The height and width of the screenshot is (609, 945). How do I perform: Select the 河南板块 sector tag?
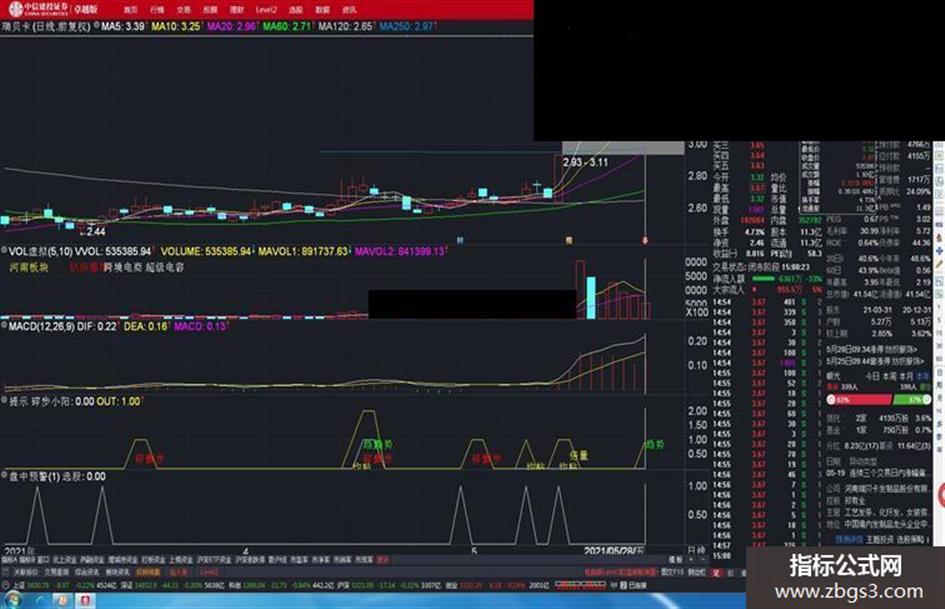[x=29, y=267]
